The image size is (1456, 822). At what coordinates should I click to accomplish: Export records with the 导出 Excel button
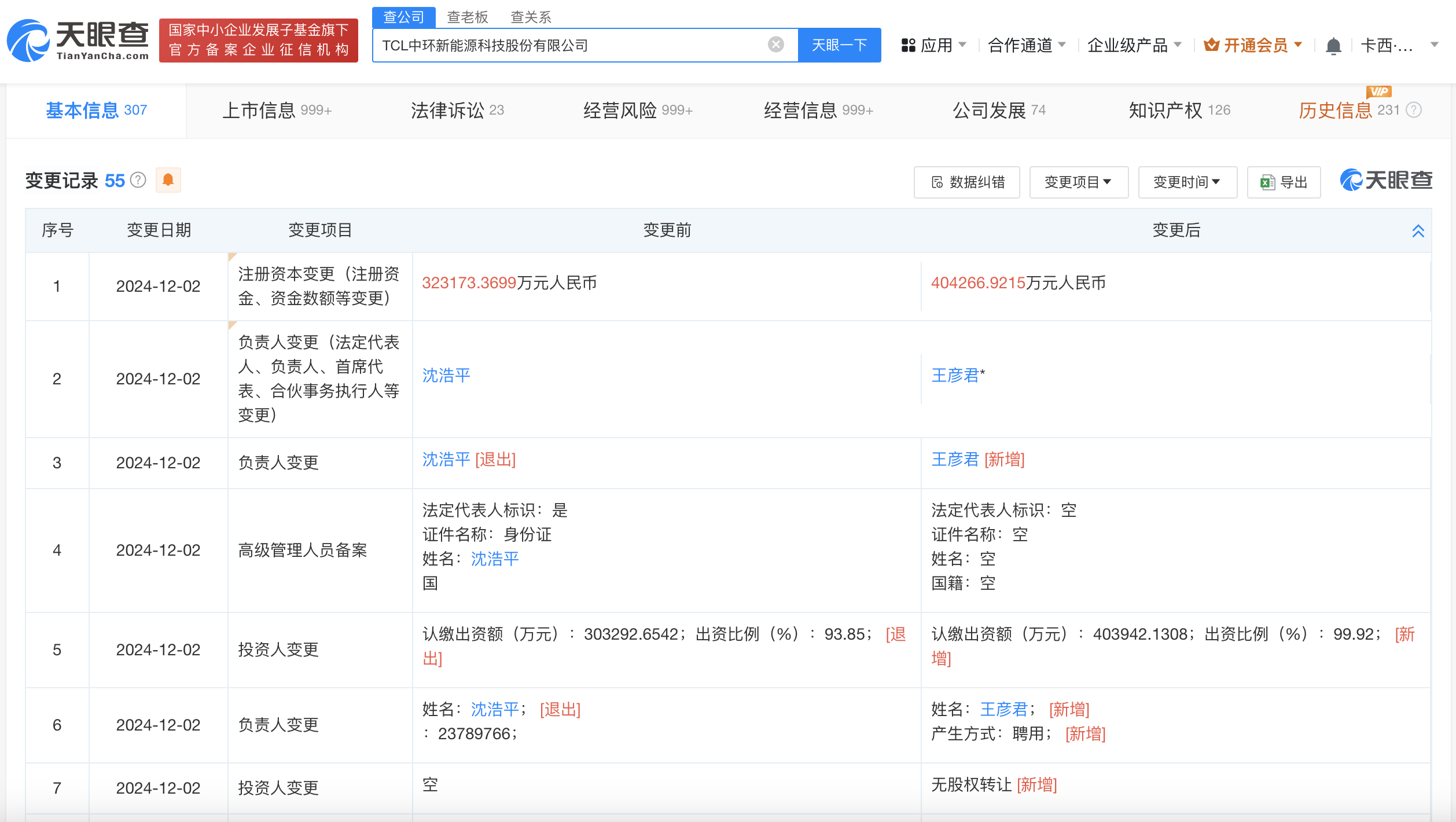click(x=1284, y=182)
